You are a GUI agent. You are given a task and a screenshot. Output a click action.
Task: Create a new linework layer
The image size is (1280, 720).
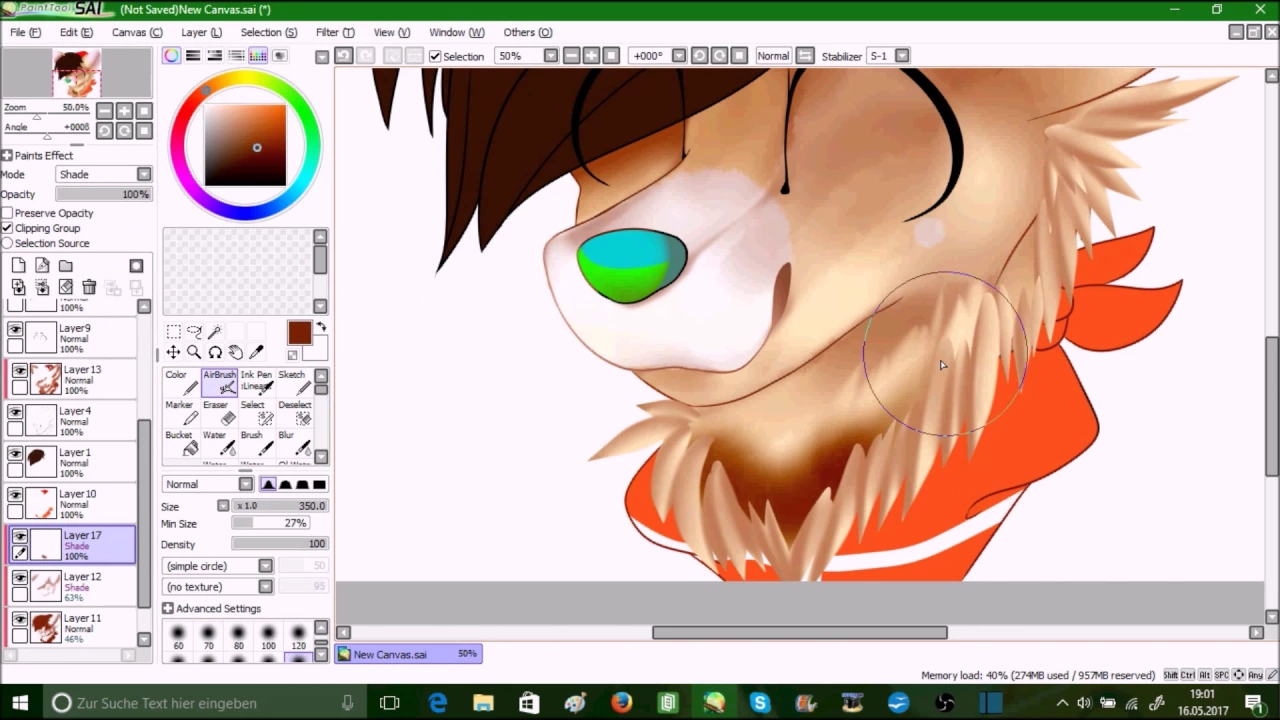coord(42,265)
